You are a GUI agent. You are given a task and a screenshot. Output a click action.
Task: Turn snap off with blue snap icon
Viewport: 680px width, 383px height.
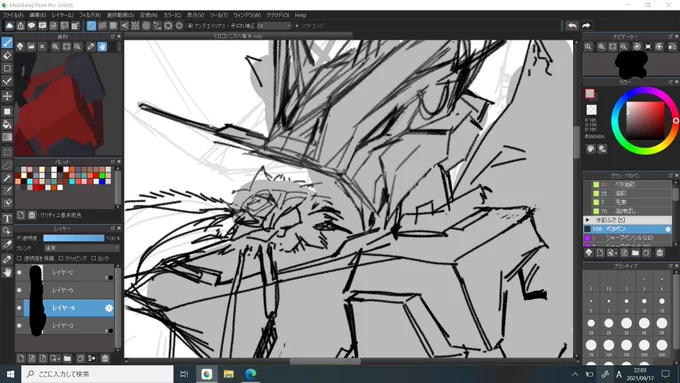click(91, 26)
